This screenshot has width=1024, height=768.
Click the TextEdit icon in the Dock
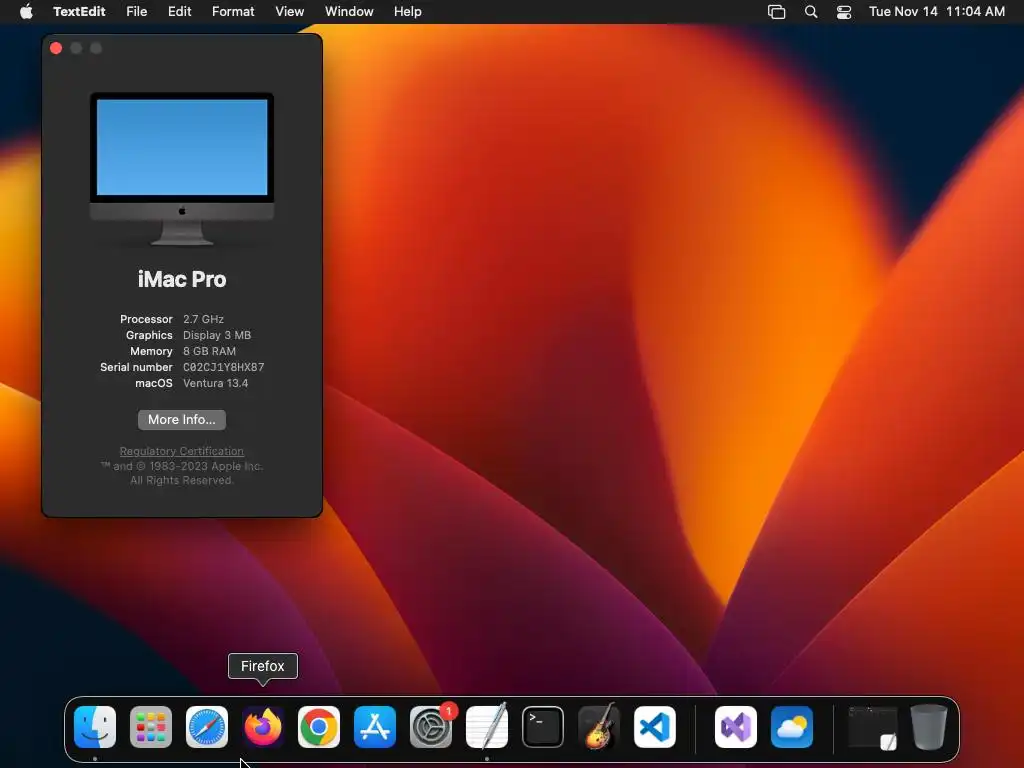487,727
